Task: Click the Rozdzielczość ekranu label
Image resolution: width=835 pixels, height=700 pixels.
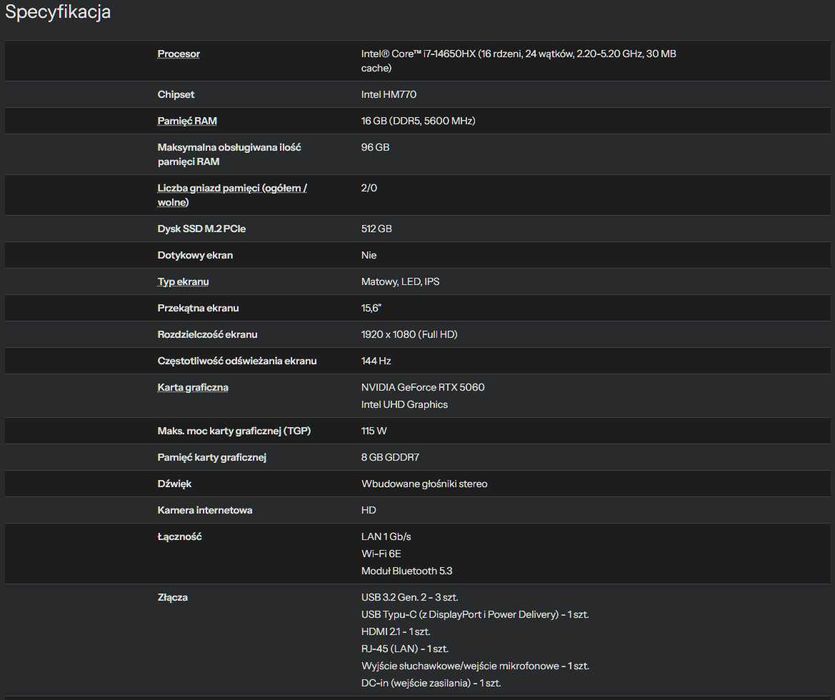Action: 207,335
